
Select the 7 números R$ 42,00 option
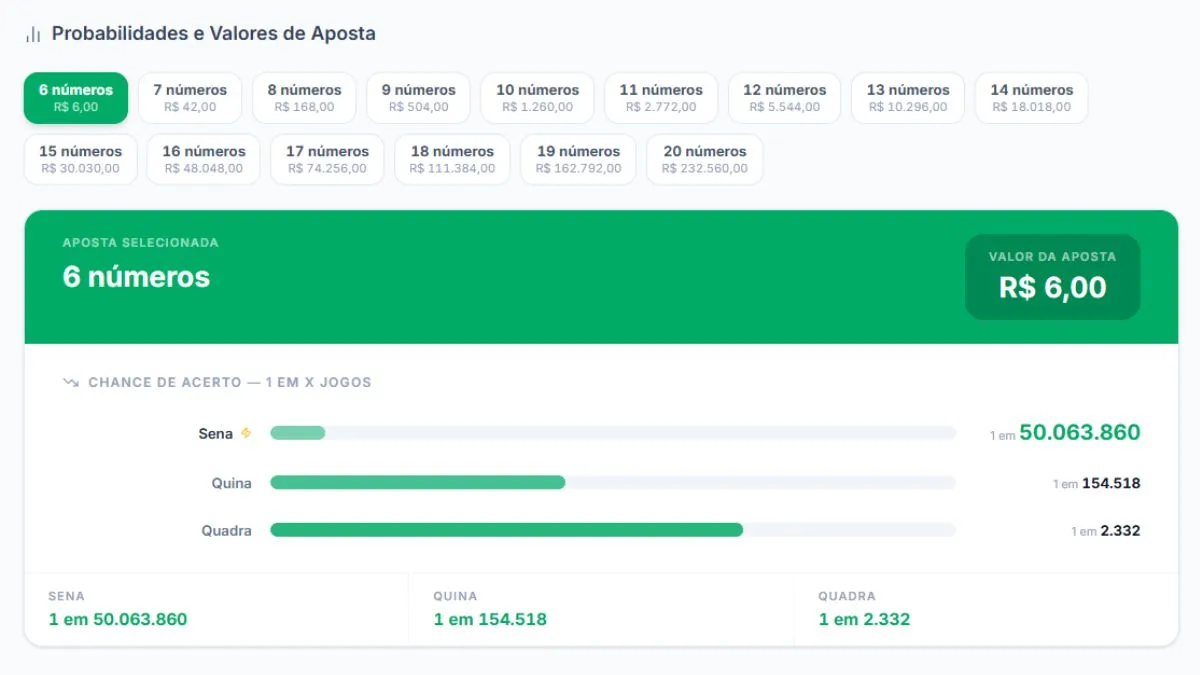[190, 98]
